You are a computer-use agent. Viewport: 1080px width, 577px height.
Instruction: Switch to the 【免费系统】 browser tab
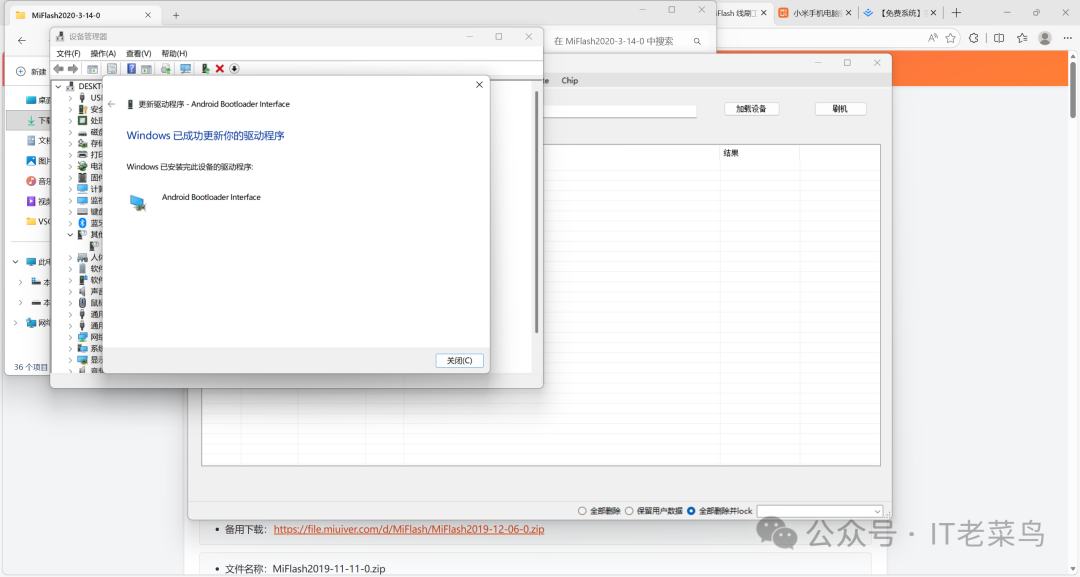point(898,13)
